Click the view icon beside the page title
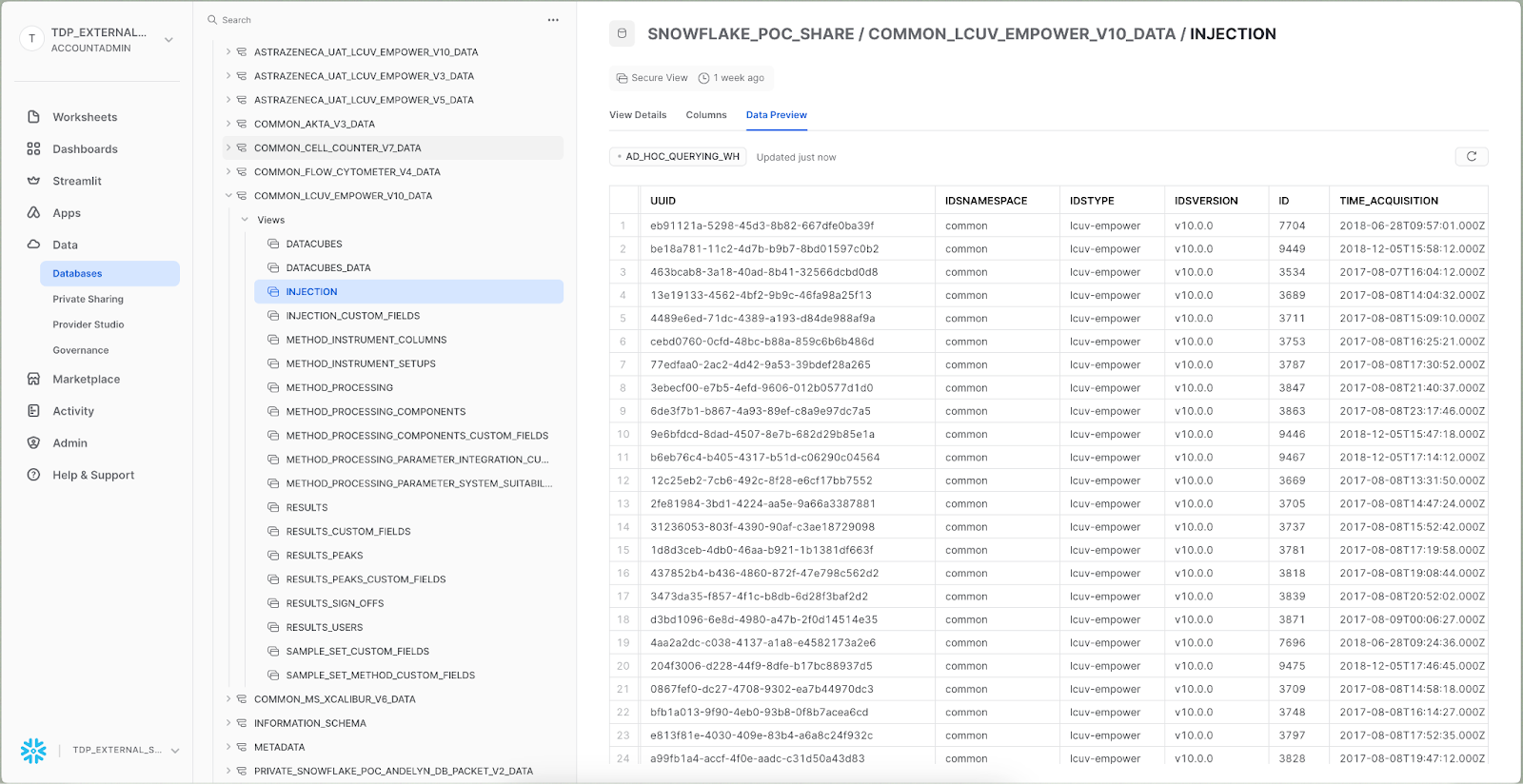This screenshot has height=784, width=1523. (622, 33)
